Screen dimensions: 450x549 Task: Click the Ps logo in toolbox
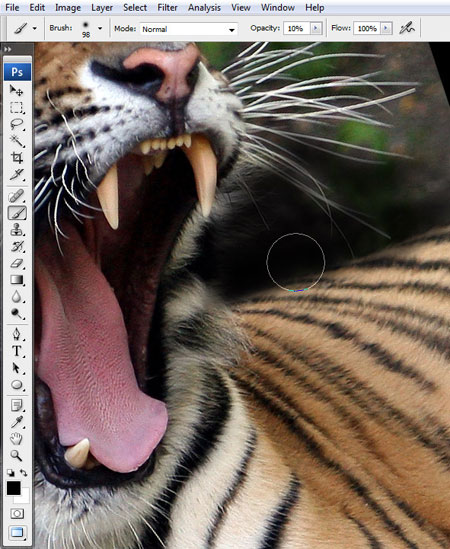[x=17, y=72]
